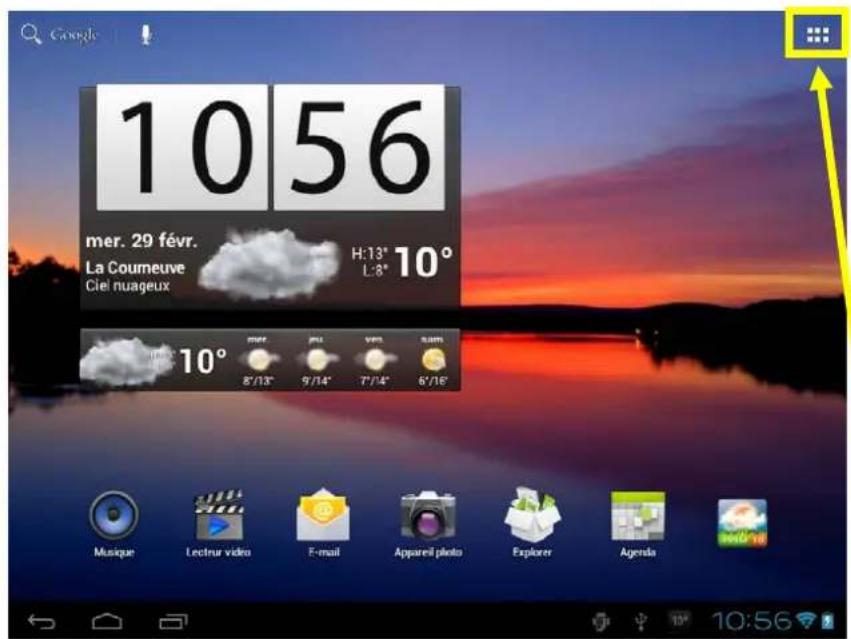
Task: Launch the Lecteur vidéo app
Action: pyautogui.click(x=218, y=524)
